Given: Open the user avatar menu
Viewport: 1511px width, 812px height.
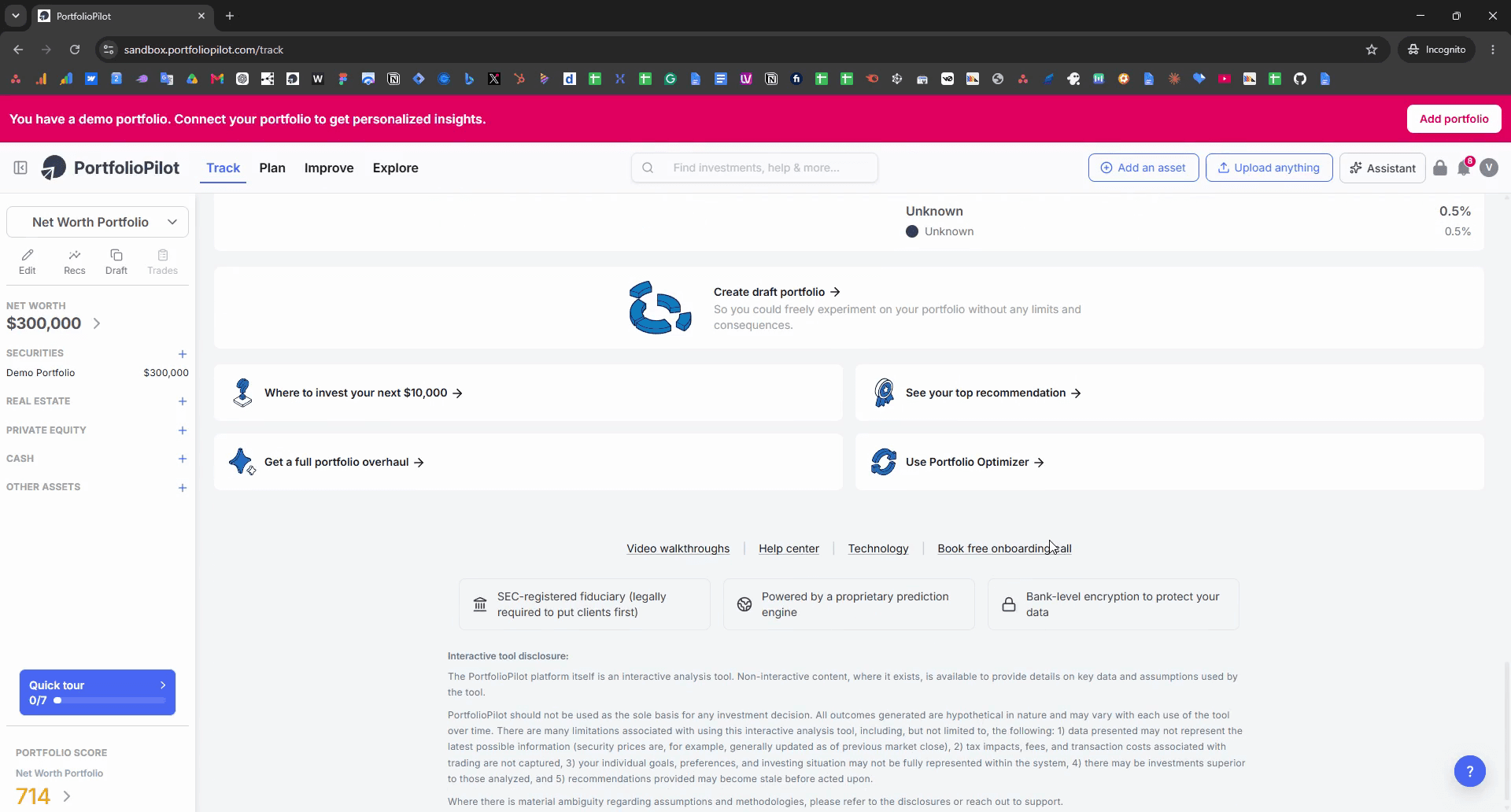Looking at the screenshot, I should (1489, 168).
